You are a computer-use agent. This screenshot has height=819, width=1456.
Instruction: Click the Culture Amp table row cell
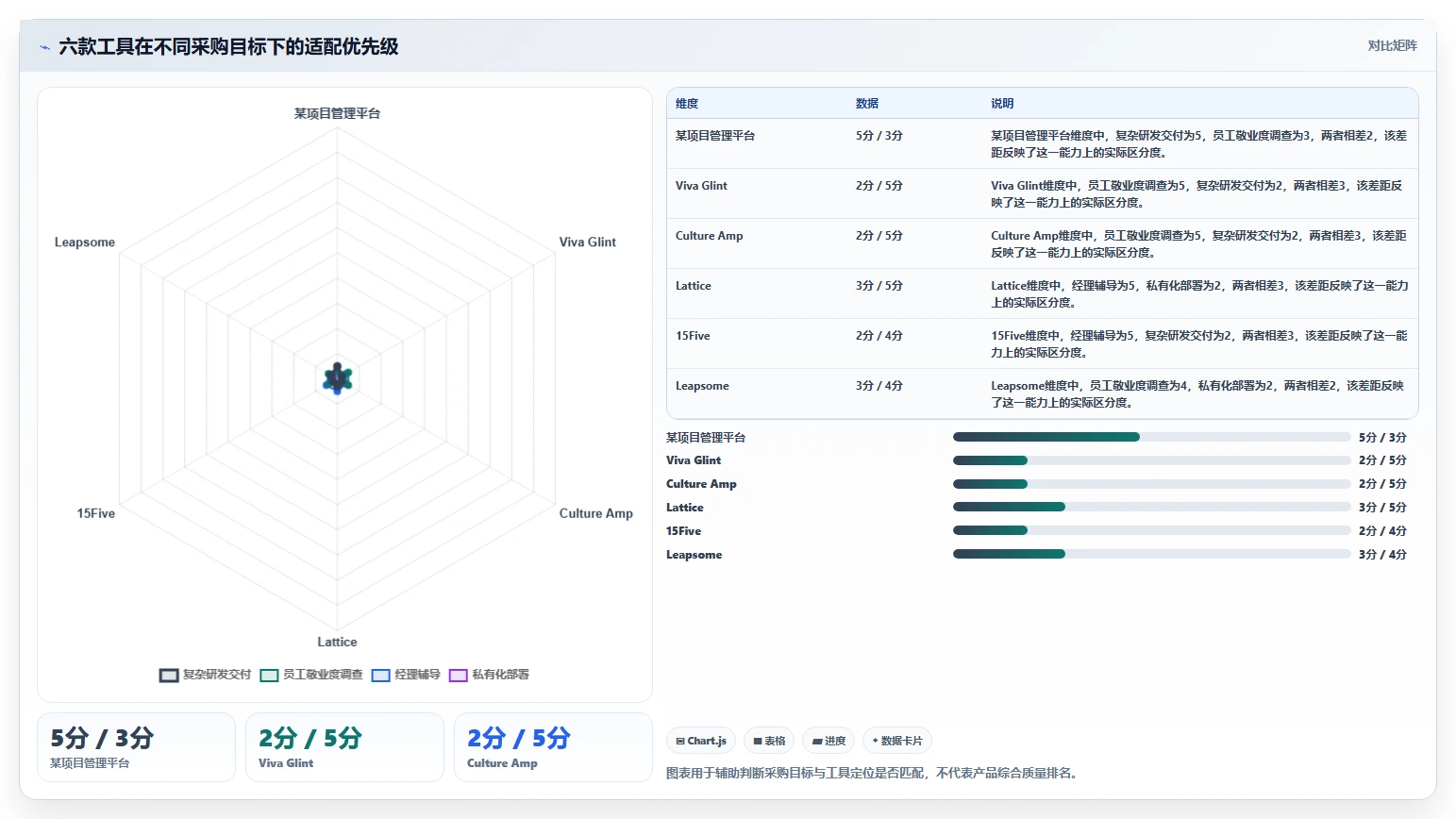click(710, 236)
